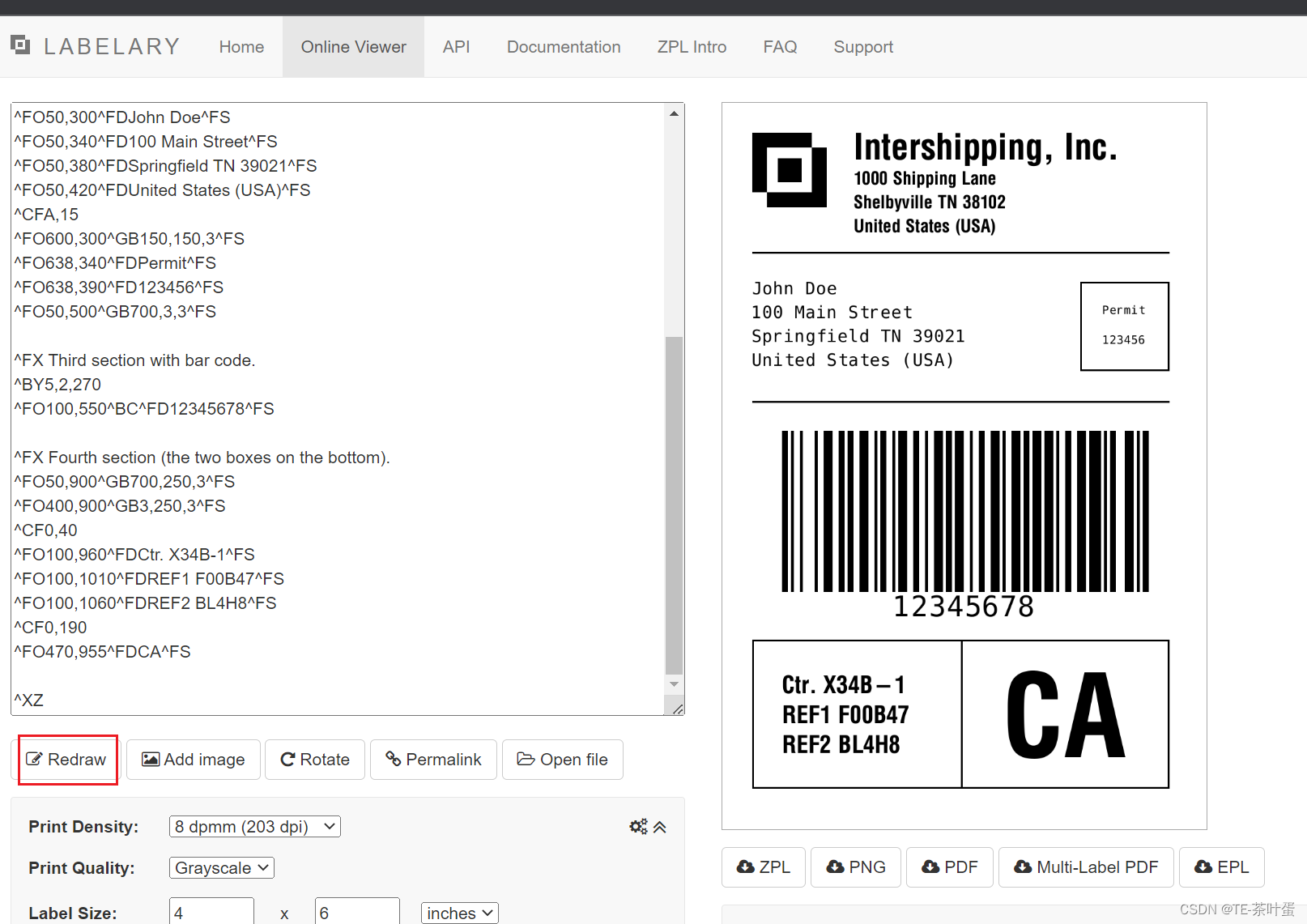
Task: Click Open file button
Action: tap(563, 760)
